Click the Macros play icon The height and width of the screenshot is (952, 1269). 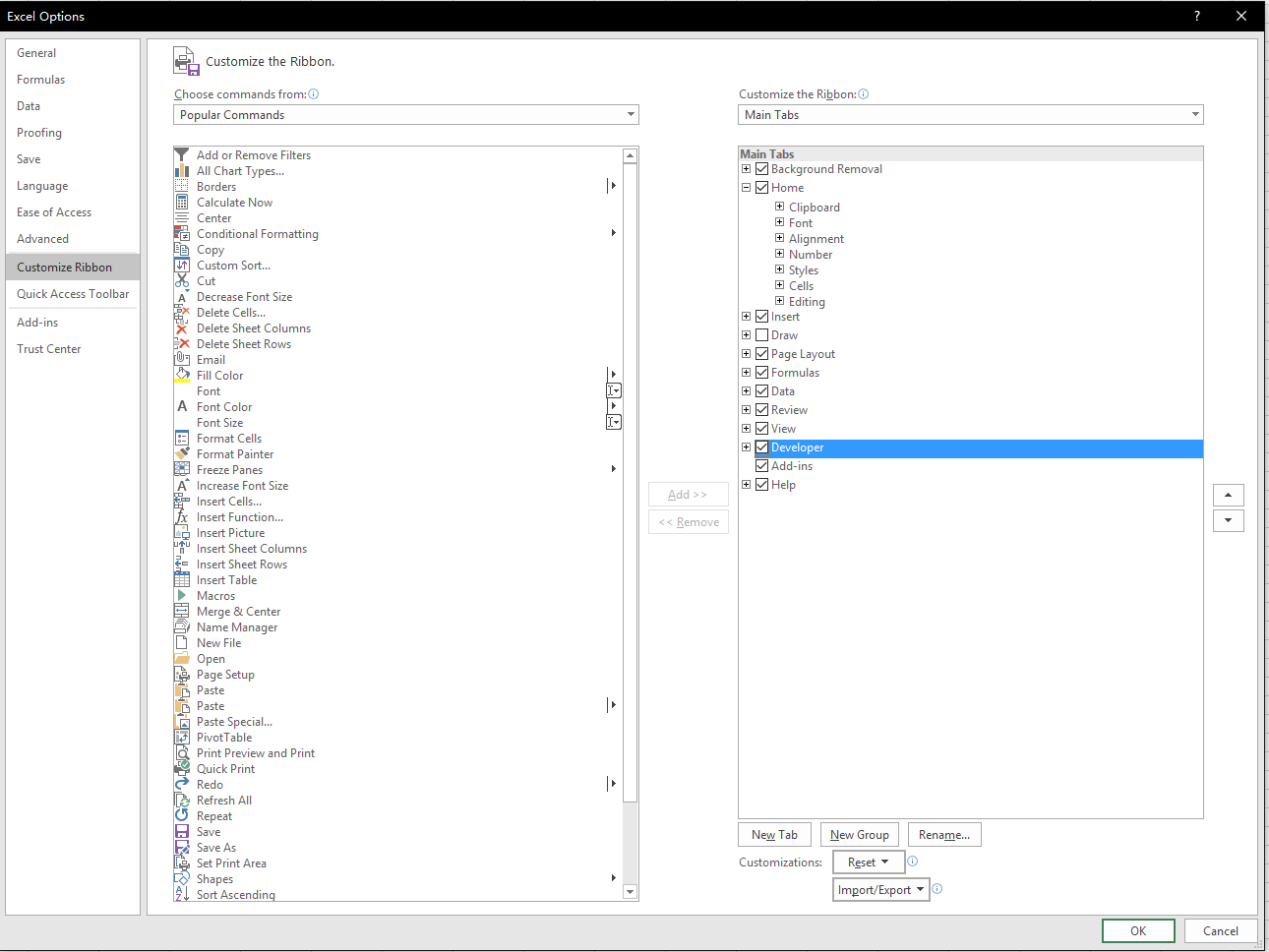182,596
